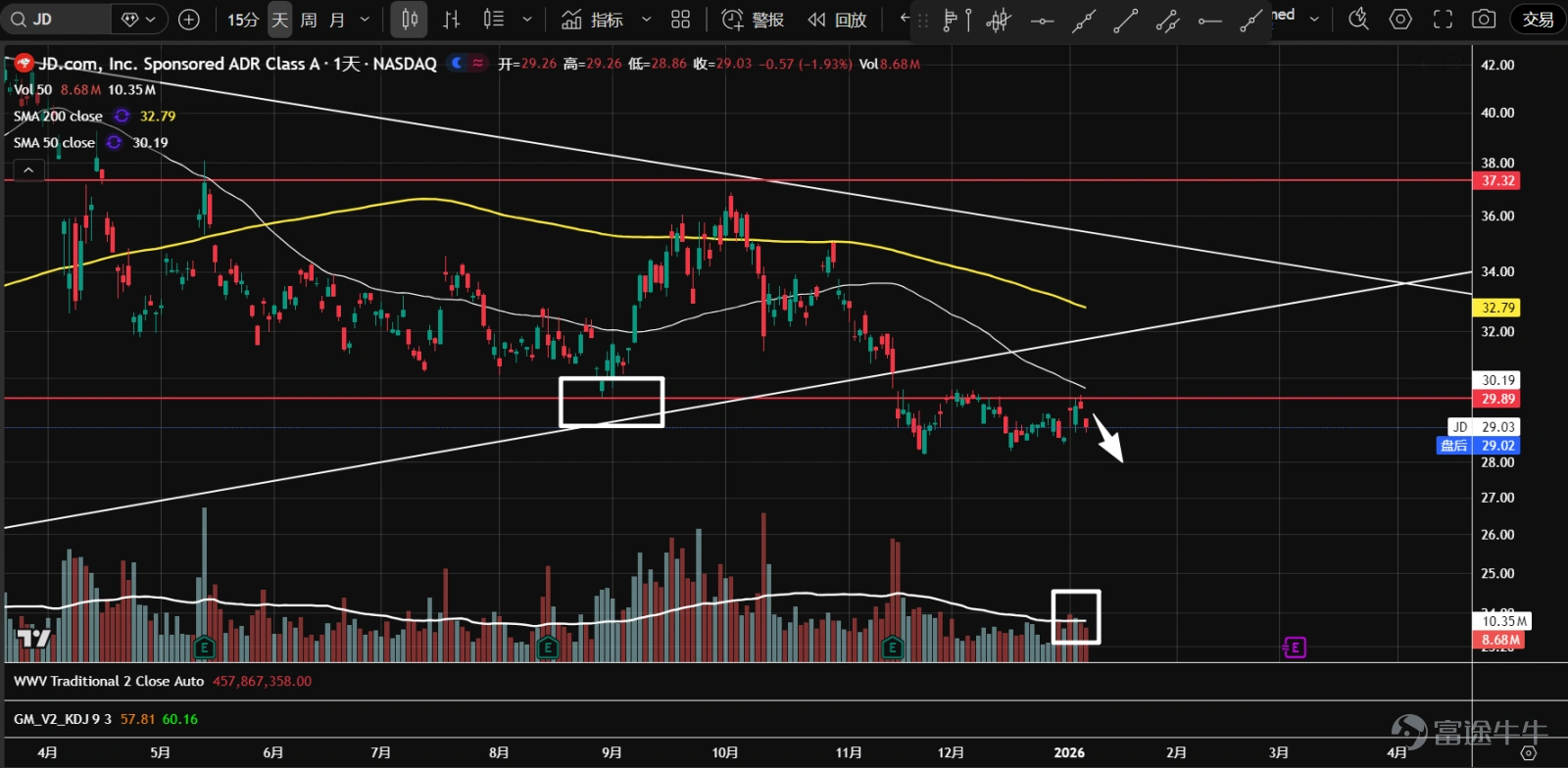Open the earnings marker near September

pos(547,647)
